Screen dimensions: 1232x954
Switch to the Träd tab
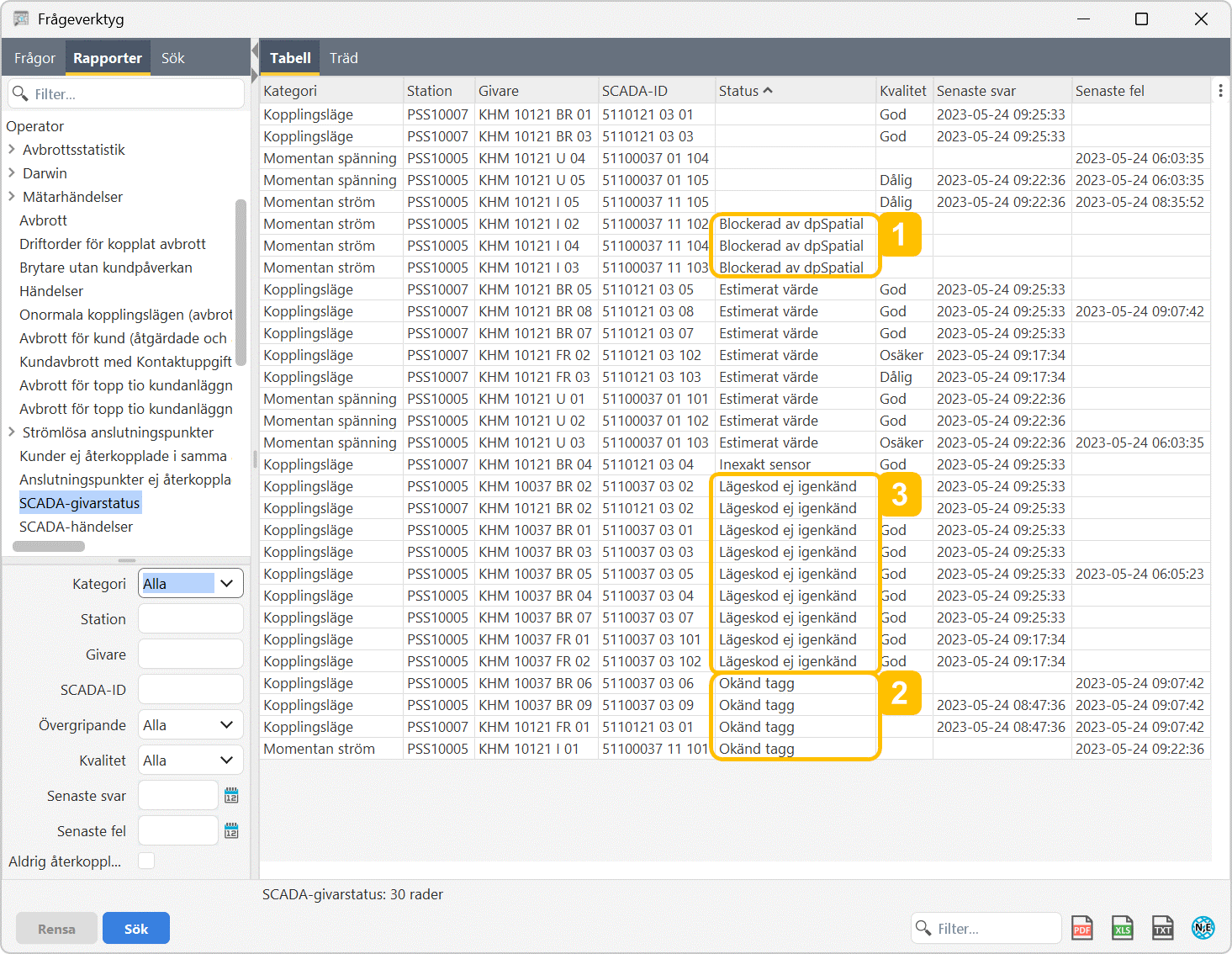click(343, 58)
